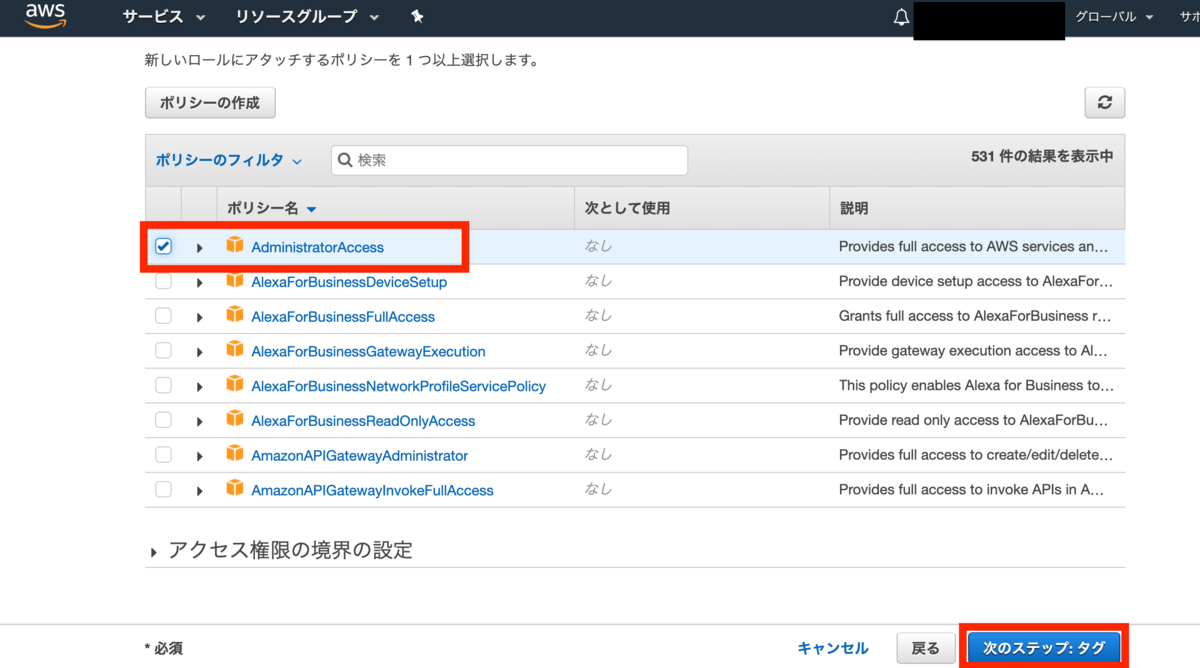The height and width of the screenshot is (668, 1200).
Task: Check the AlexaForBusinessFullAccess checkbox
Action: point(163,316)
